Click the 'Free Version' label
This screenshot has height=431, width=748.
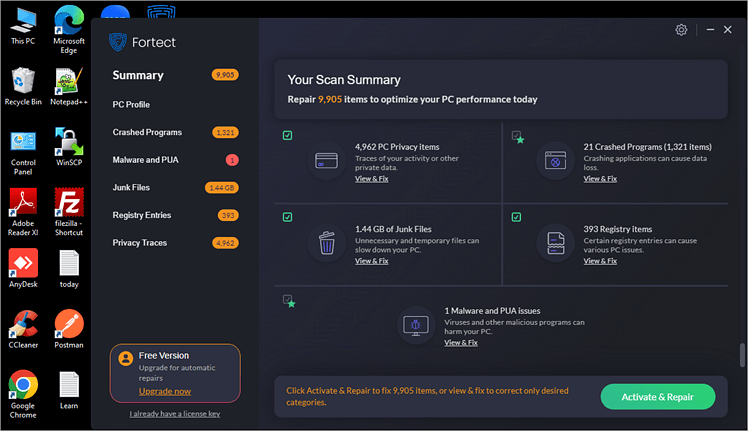(164, 356)
